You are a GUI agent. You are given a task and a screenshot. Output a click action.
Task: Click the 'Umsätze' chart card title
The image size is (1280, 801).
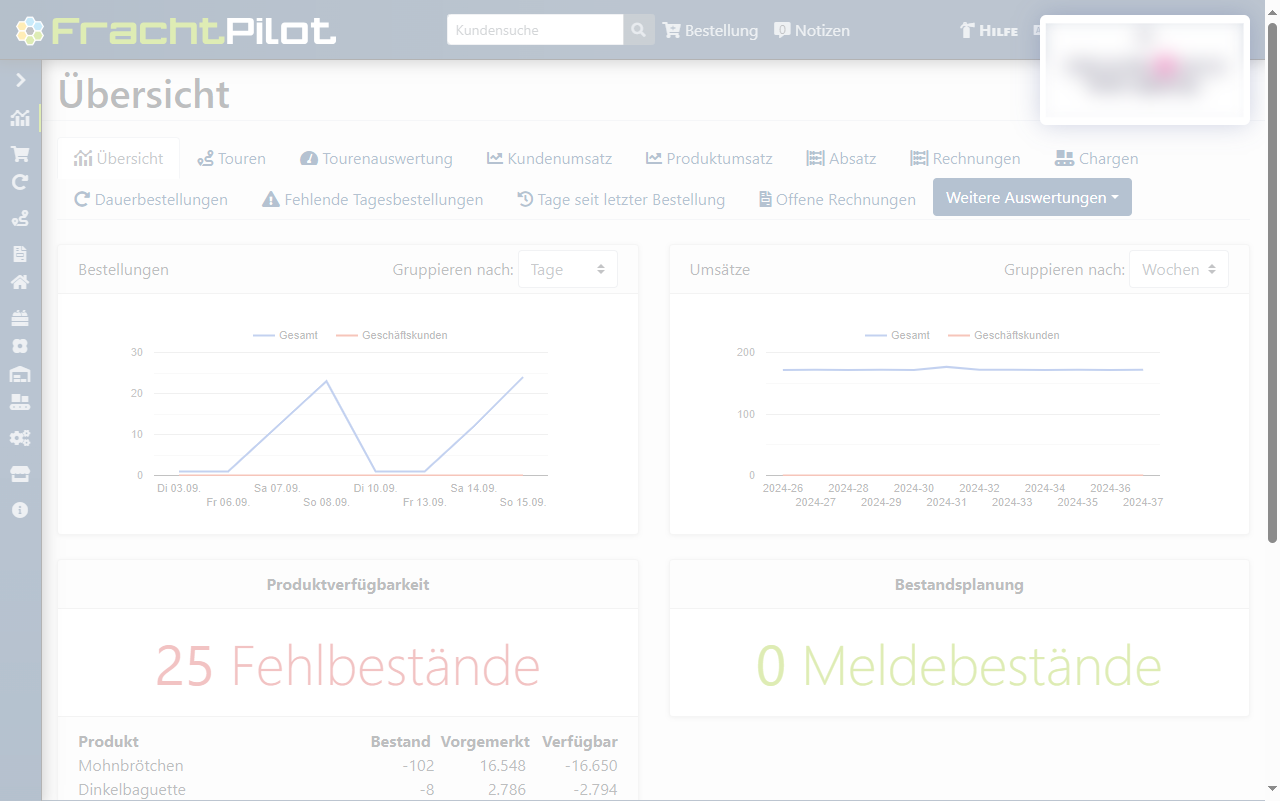point(720,269)
